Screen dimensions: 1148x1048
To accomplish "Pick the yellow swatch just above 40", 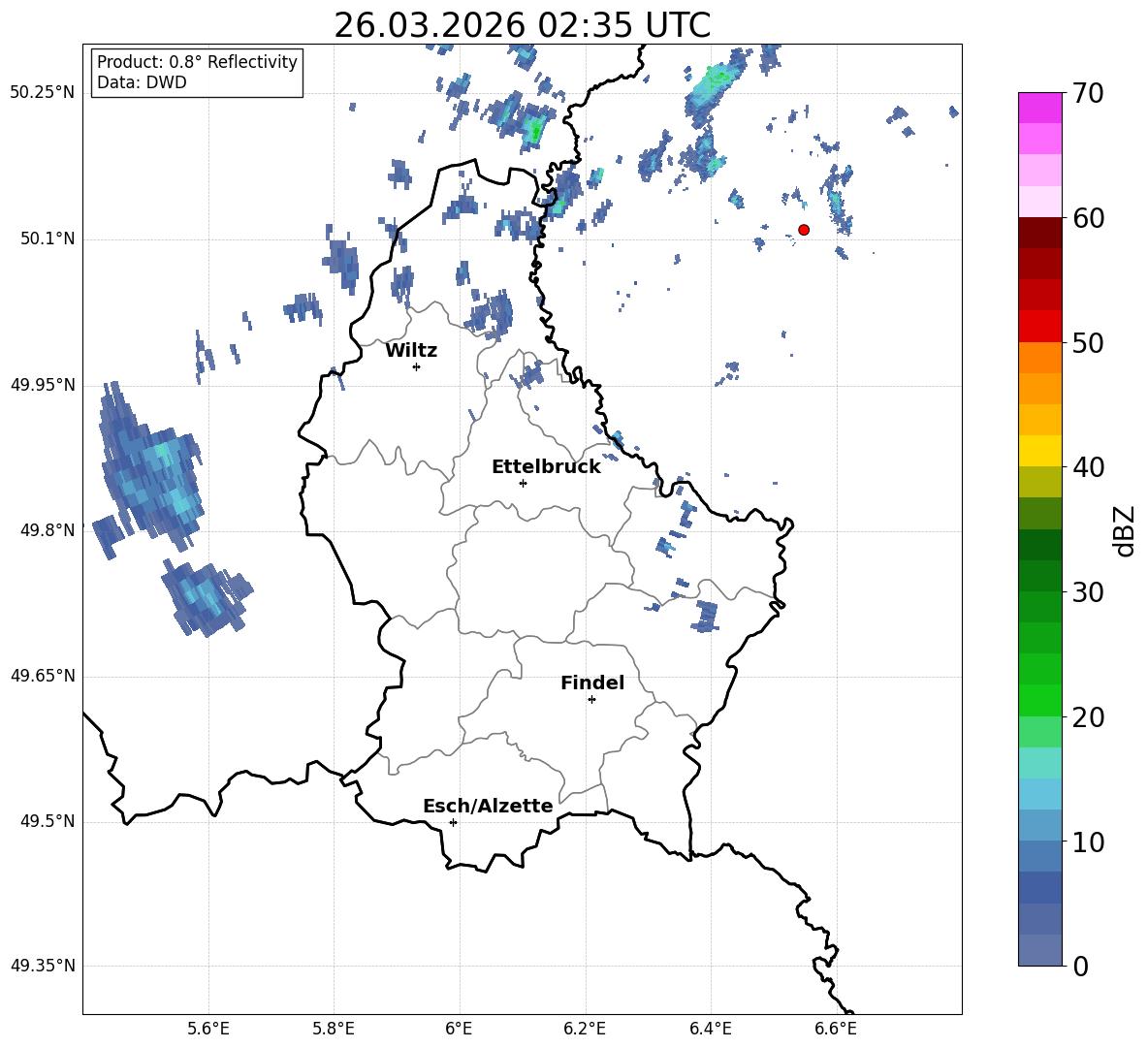I will [x=1039, y=451].
